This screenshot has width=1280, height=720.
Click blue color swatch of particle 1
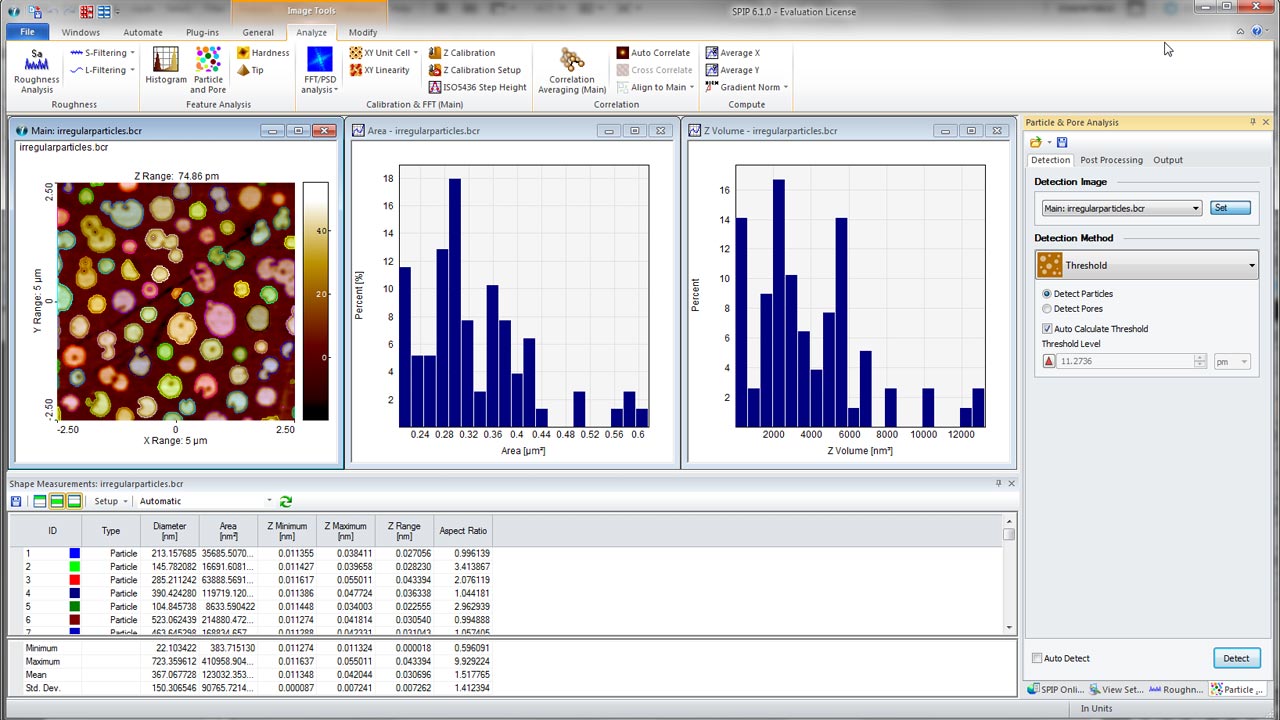coord(74,553)
